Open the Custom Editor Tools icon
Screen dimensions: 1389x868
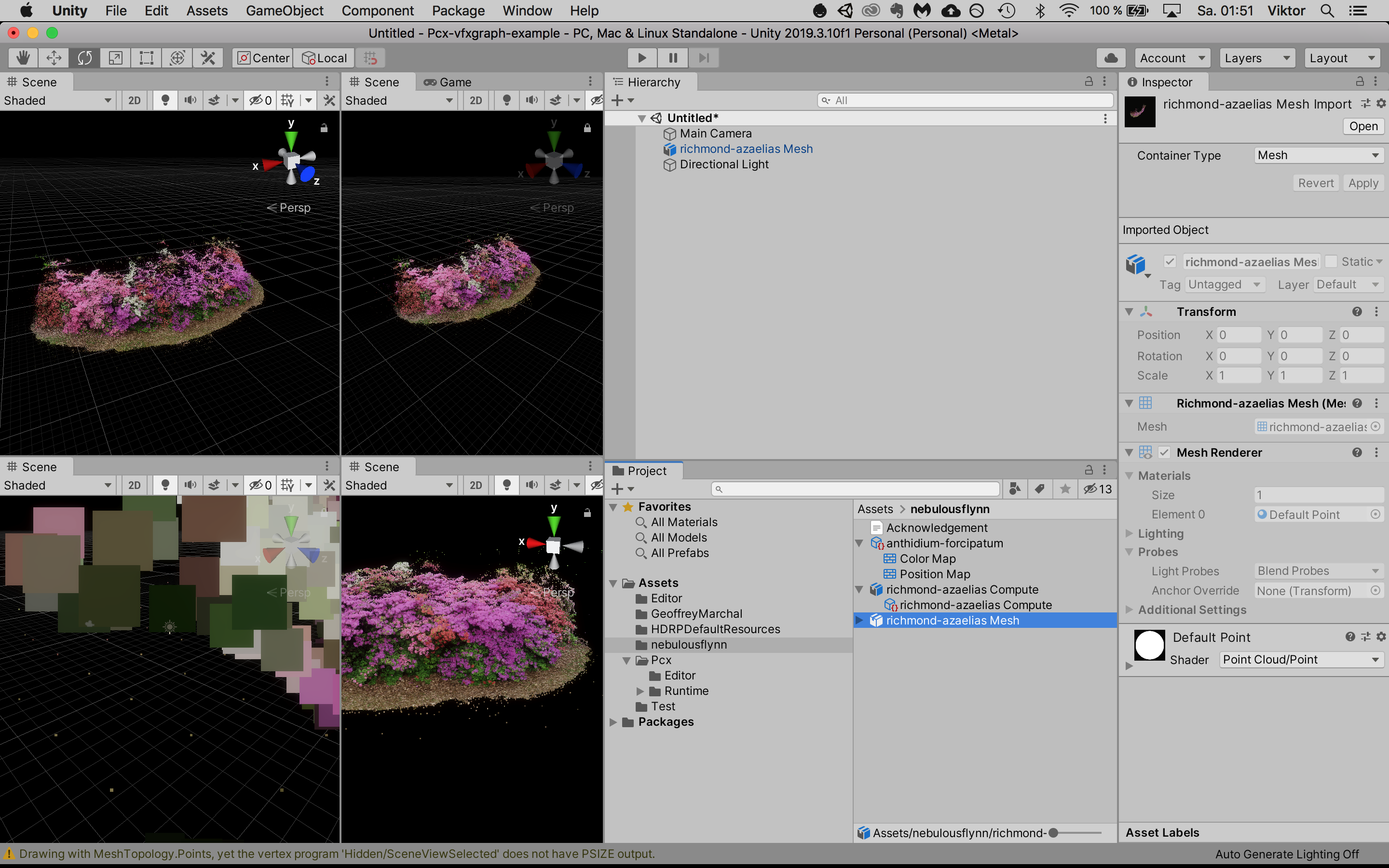coord(208,57)
